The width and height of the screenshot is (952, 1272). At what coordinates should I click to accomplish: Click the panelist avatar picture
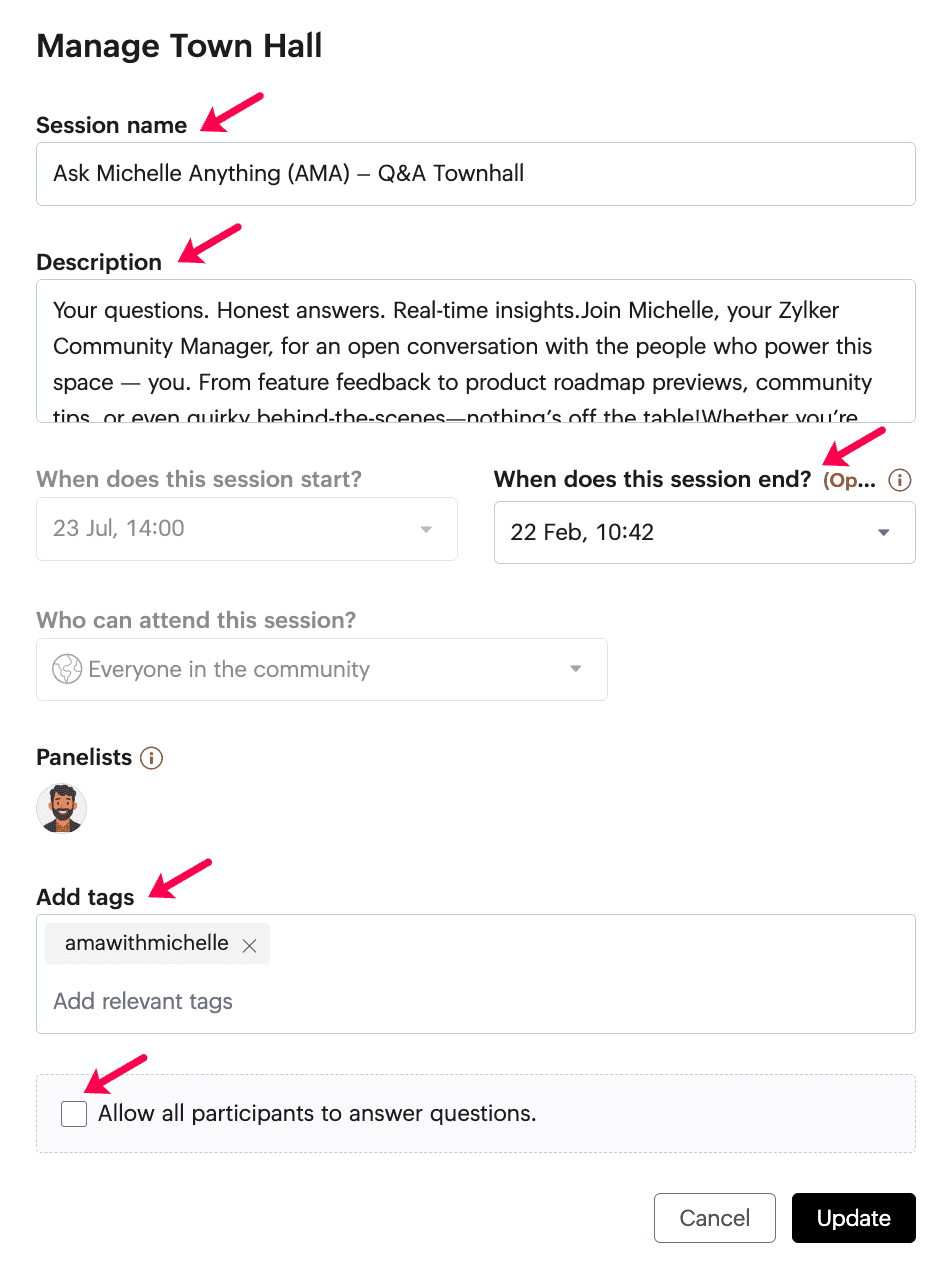tap(62, 808)
